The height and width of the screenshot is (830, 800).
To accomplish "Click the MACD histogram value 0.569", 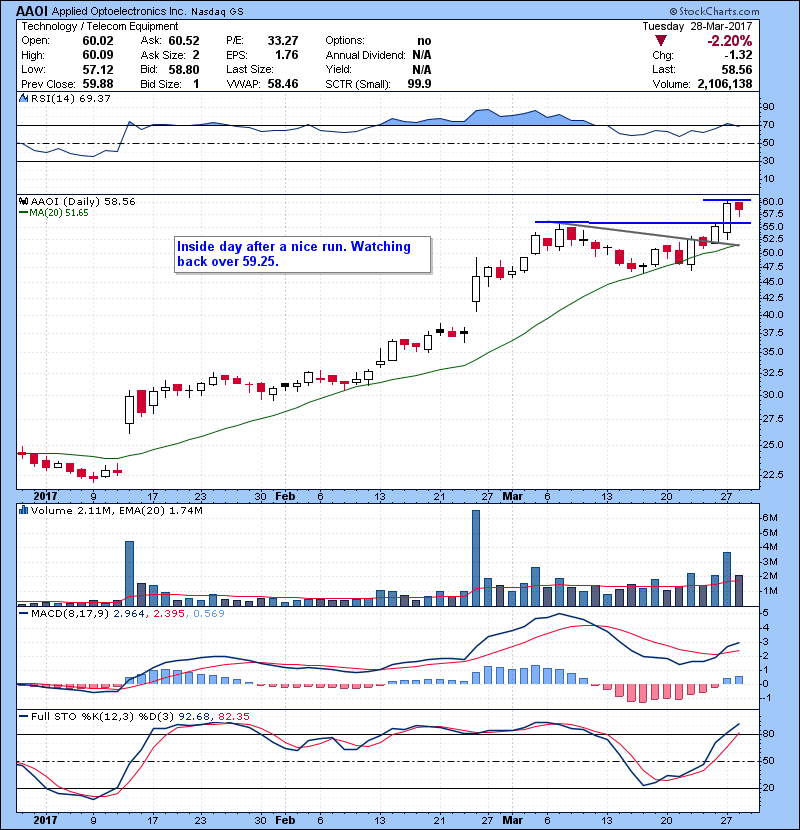I will point(209,614).
